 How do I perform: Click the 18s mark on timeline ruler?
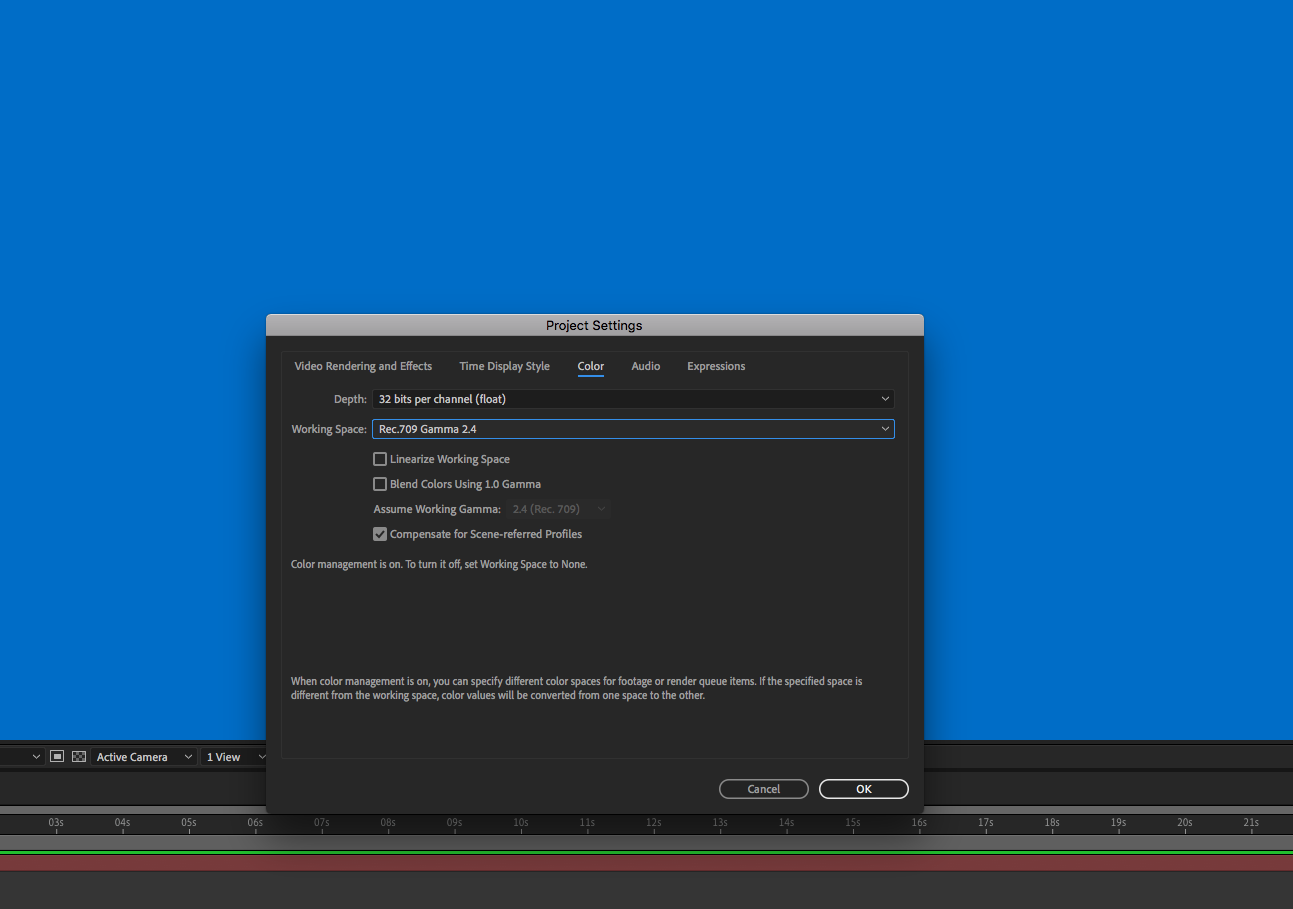[x=1052, y=823]
